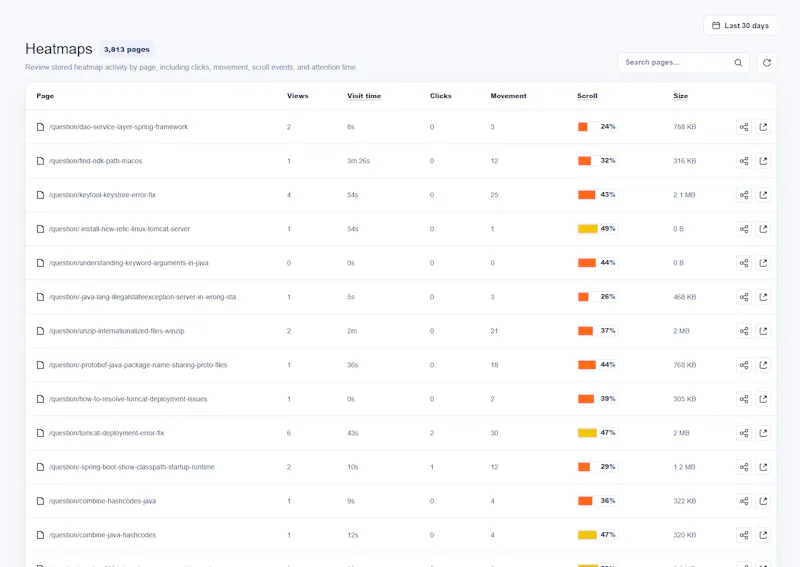
Task: Share the install-new-relic-linux-tomcat-server row
Action: pyautogui.click(x=744, y=229)
